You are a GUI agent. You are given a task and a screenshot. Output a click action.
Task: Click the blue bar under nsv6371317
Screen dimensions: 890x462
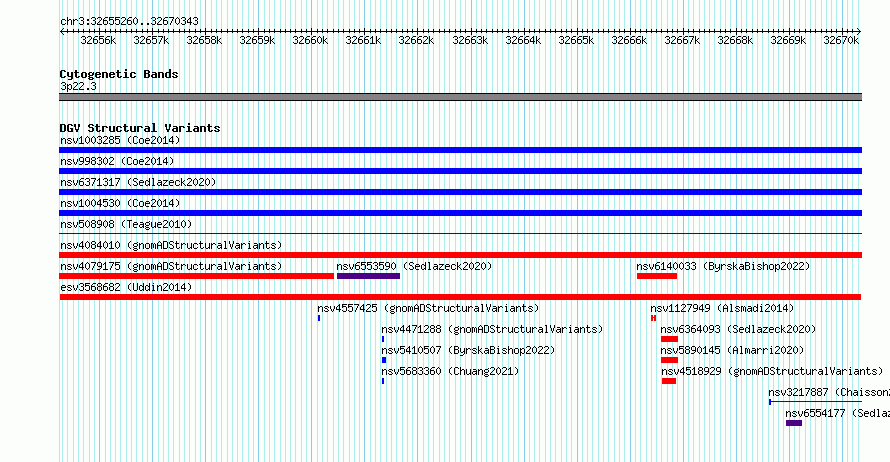click(x=460, y=192)
